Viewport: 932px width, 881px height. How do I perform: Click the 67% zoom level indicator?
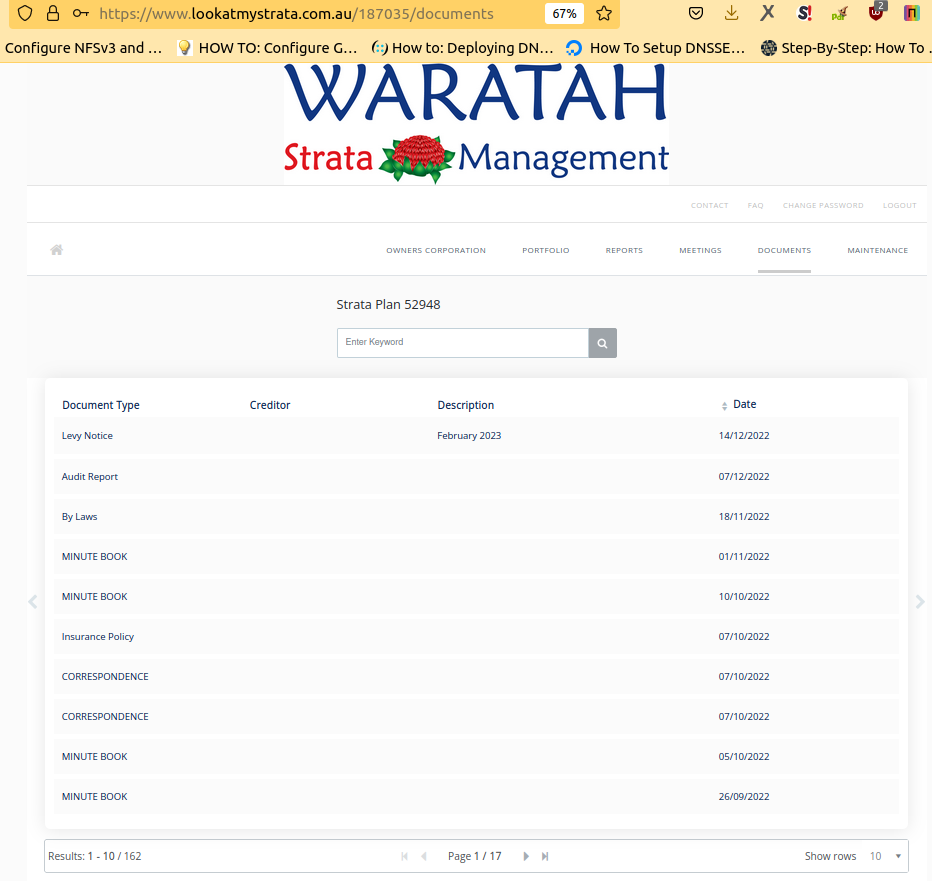pos(564,14)
